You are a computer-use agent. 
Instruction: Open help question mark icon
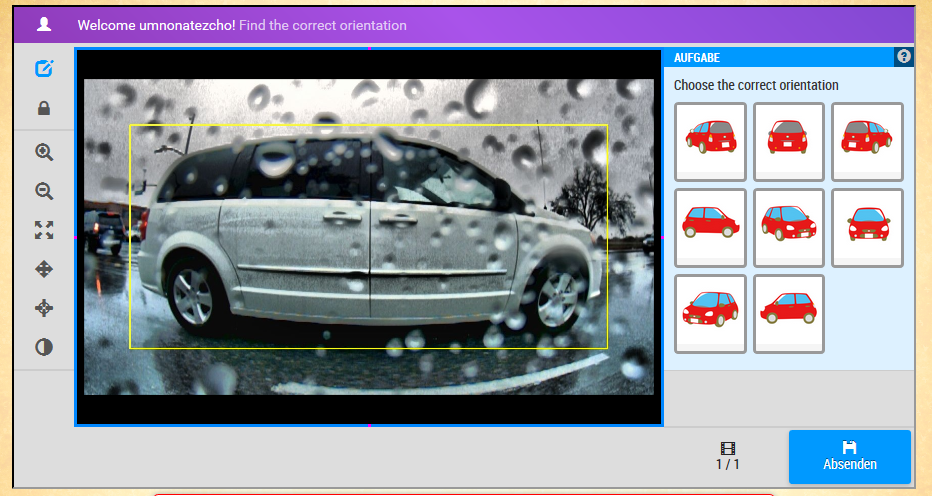[x=904, y=56]
